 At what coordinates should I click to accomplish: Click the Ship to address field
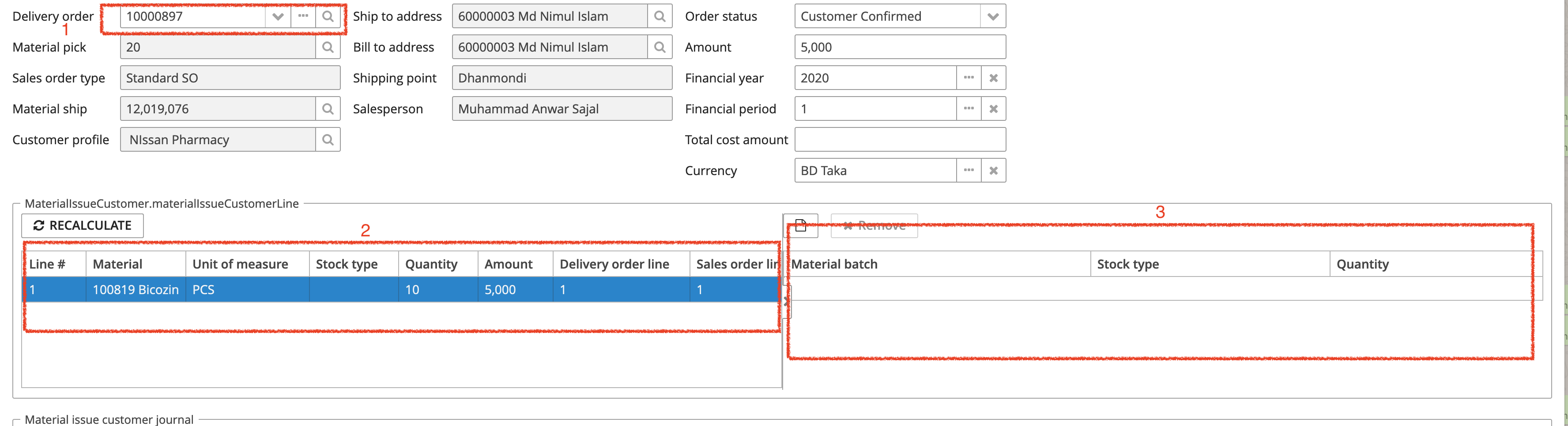(550, 16)
